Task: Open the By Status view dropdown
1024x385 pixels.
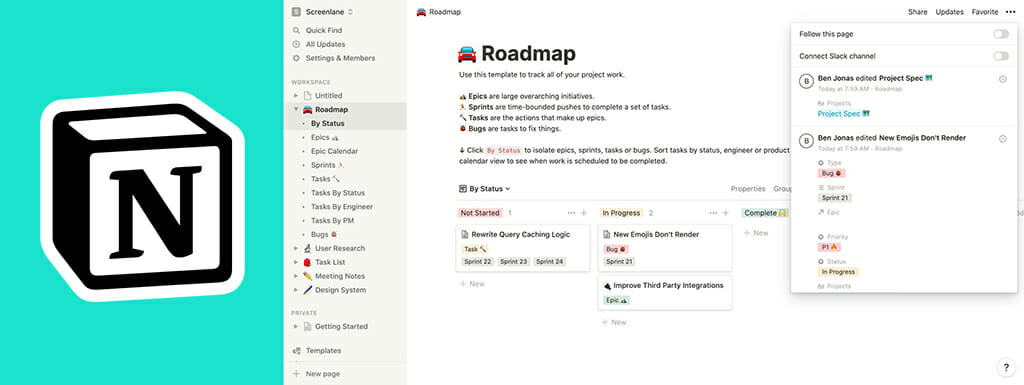Action: pyautogui.click(x=484, y=189)
